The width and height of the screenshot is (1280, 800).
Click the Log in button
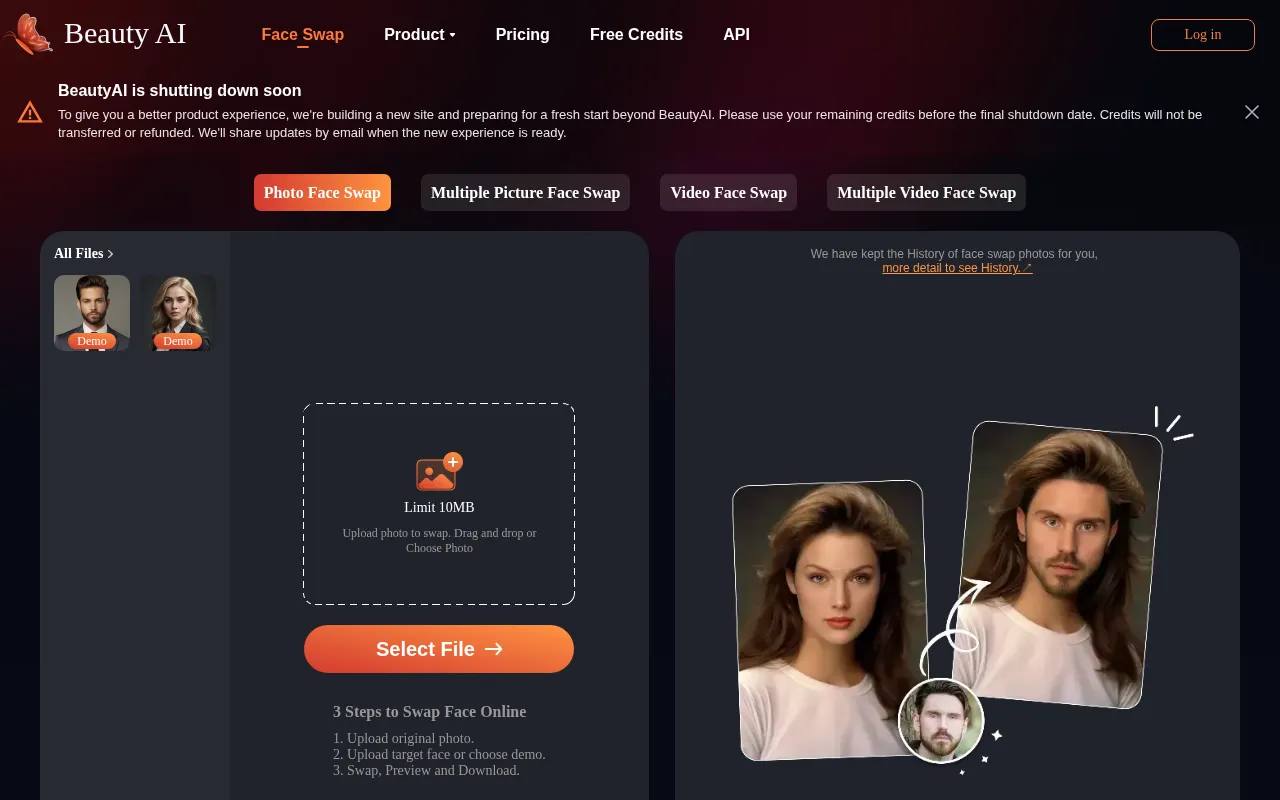[1203, 34]
